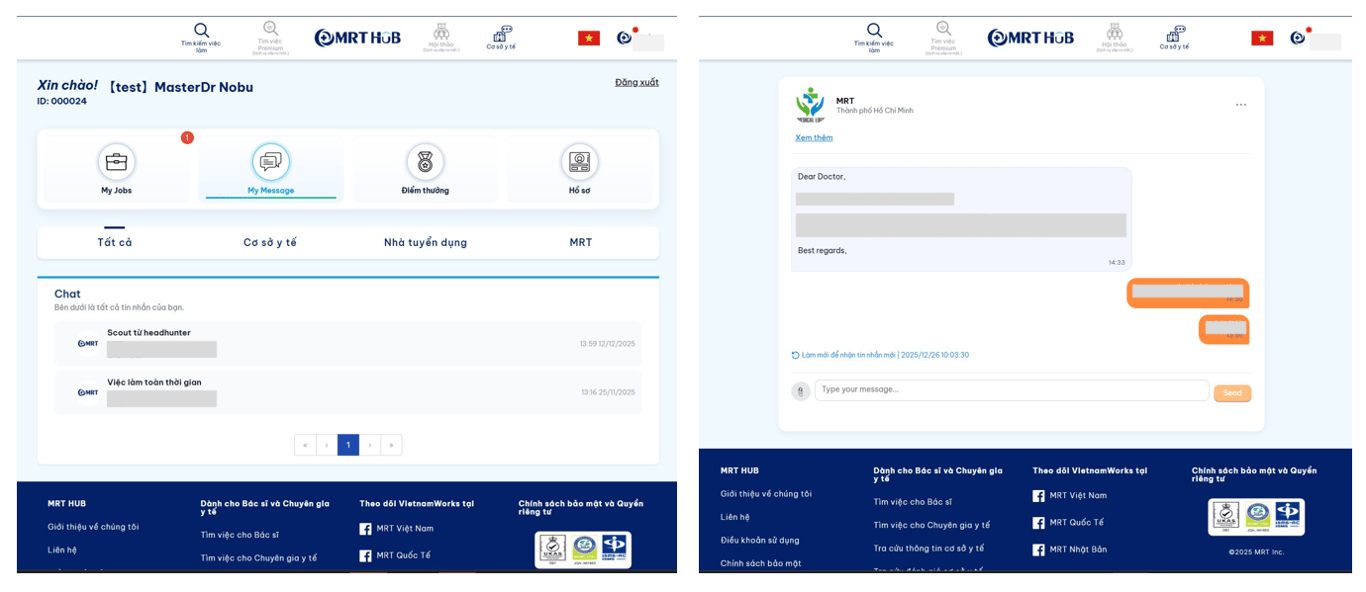
Task: Switch to the Nhà tuyển dụng tab
Action: click(425, 242)
